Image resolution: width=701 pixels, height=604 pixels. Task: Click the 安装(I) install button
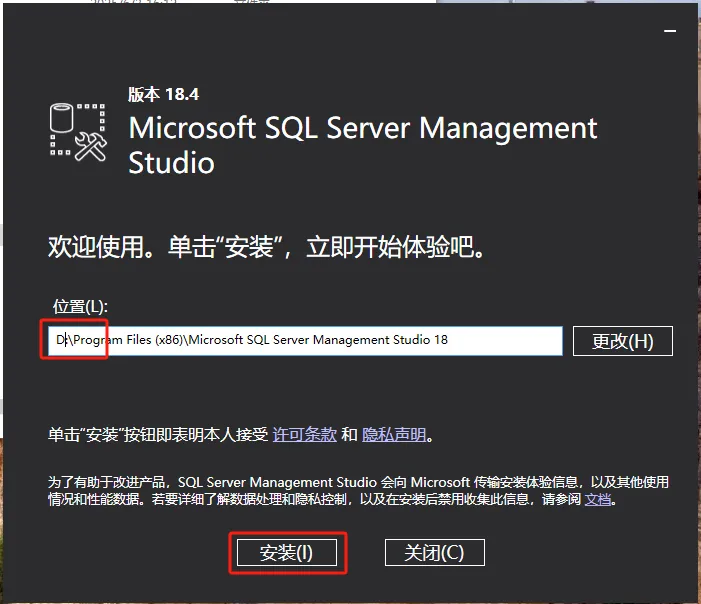point(287,553)
